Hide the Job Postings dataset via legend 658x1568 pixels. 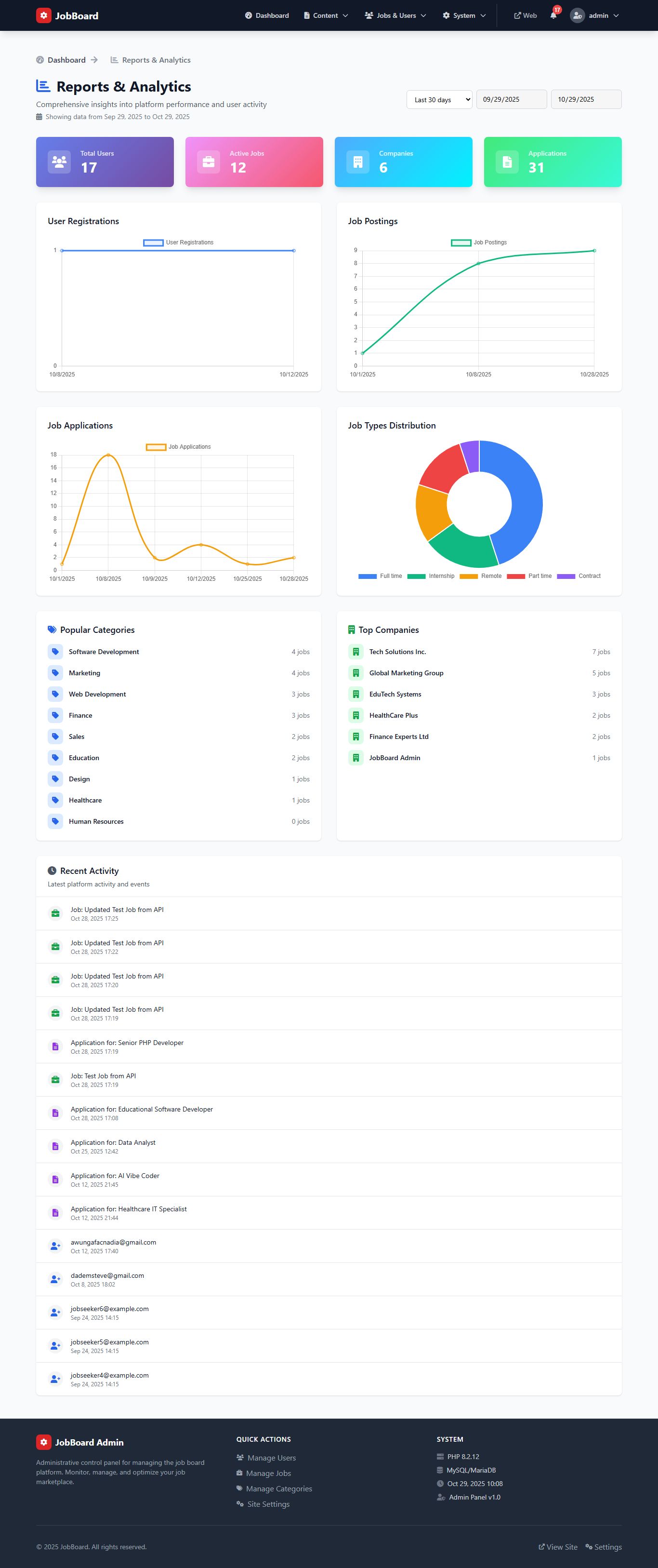479,242
